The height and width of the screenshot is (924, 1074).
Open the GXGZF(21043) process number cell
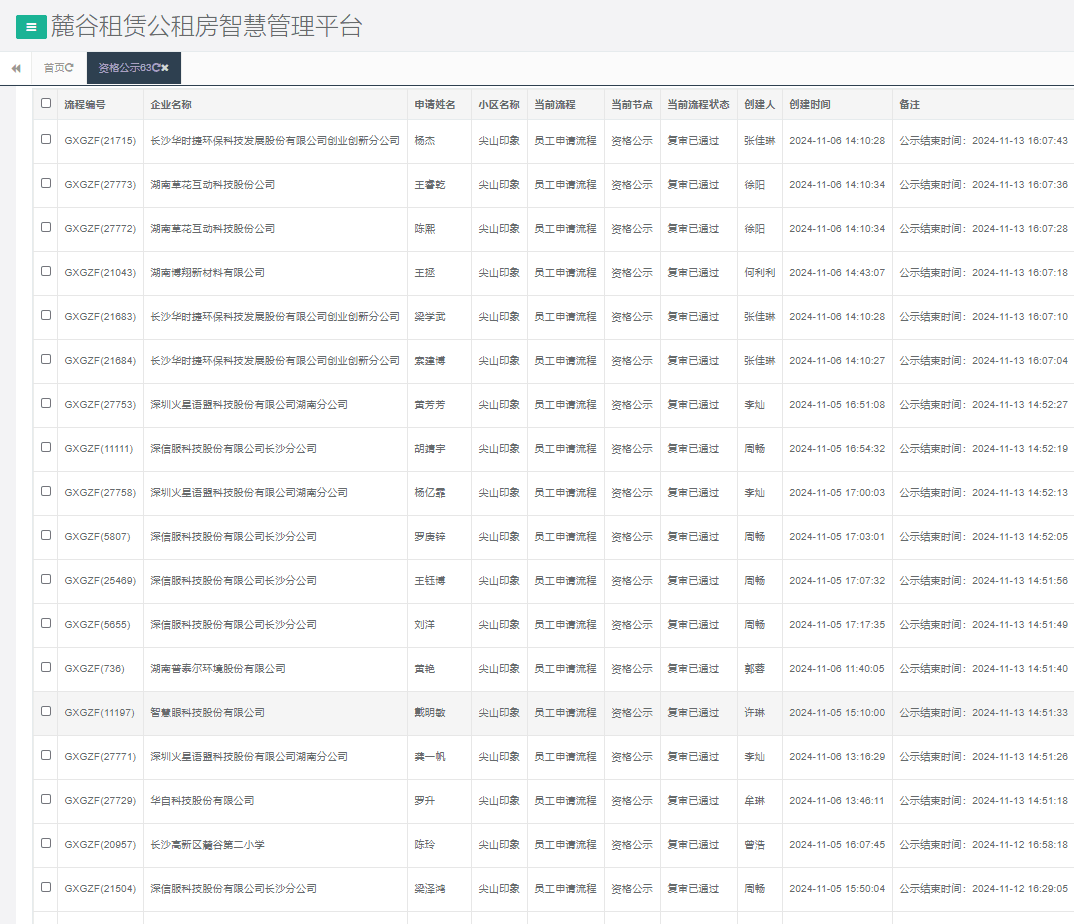pyautogui.click(x=100, y=273)
